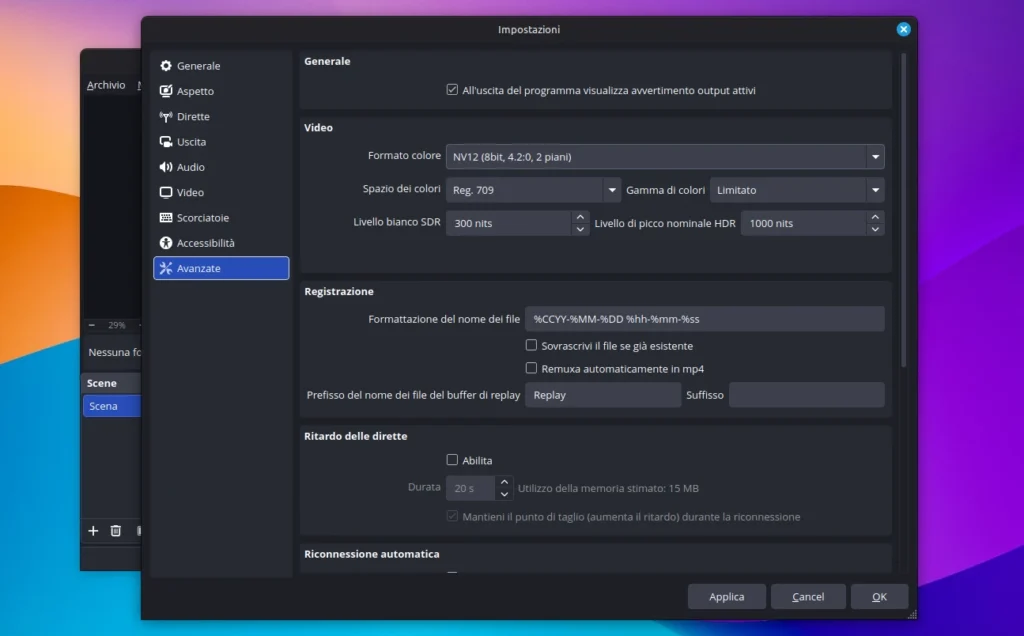Open the Archivio menu
Viewport: 1024px width, 636px height.
(106, 85)
